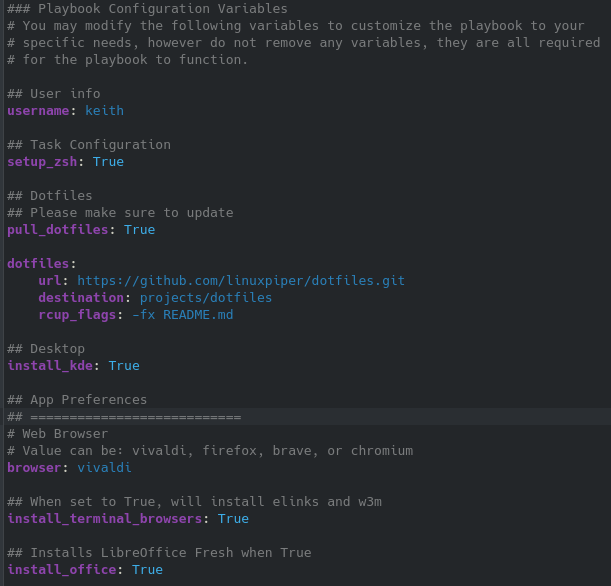Click the App Preferences comment
This screenshot has width=611, height=586.
point(77,400)
